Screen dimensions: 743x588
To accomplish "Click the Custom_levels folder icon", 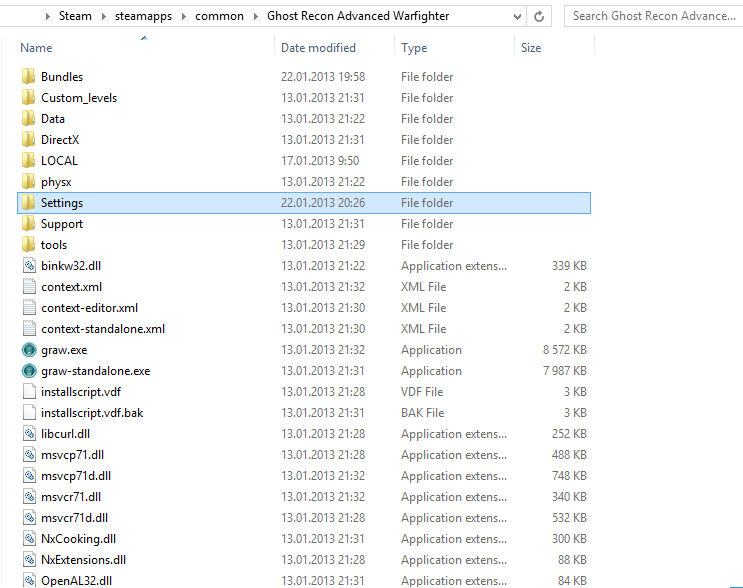I will pos(28,98).
